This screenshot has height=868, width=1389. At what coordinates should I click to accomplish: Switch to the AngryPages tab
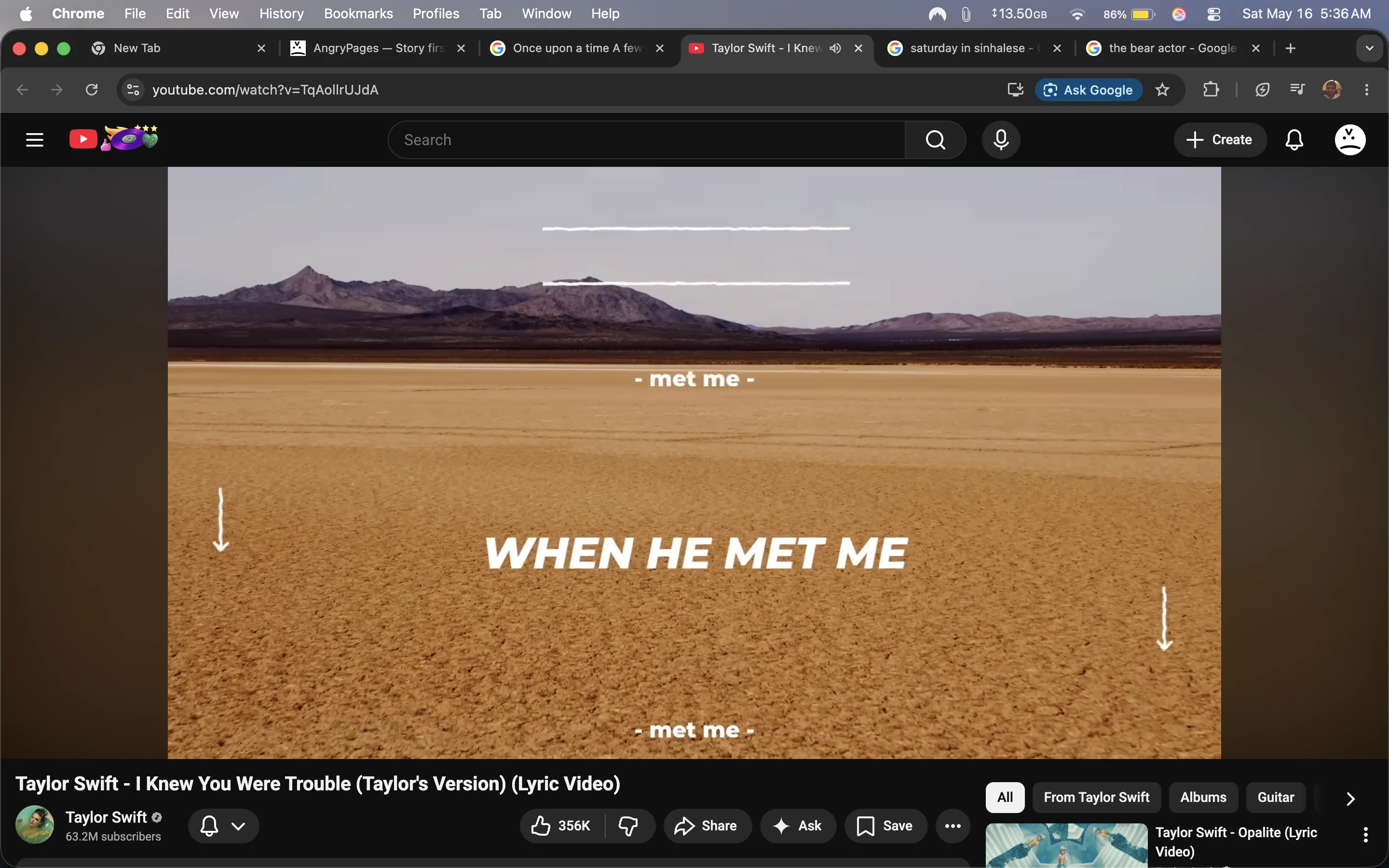(378, 48)
